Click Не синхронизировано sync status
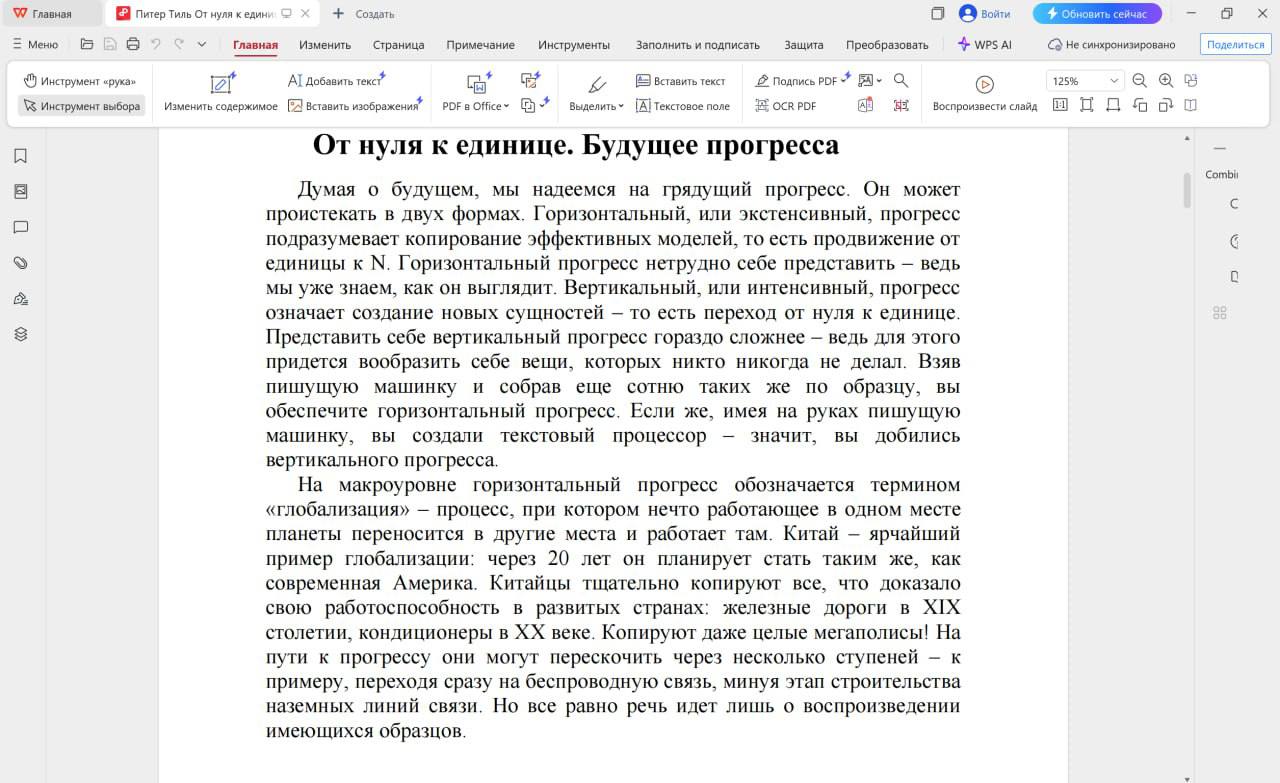 click(1111, 44)
